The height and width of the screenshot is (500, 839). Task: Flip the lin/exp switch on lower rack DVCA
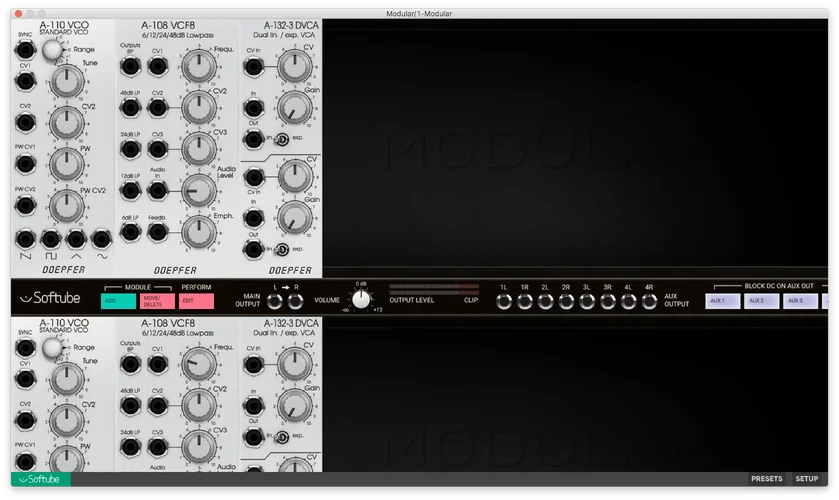[282, 437]
